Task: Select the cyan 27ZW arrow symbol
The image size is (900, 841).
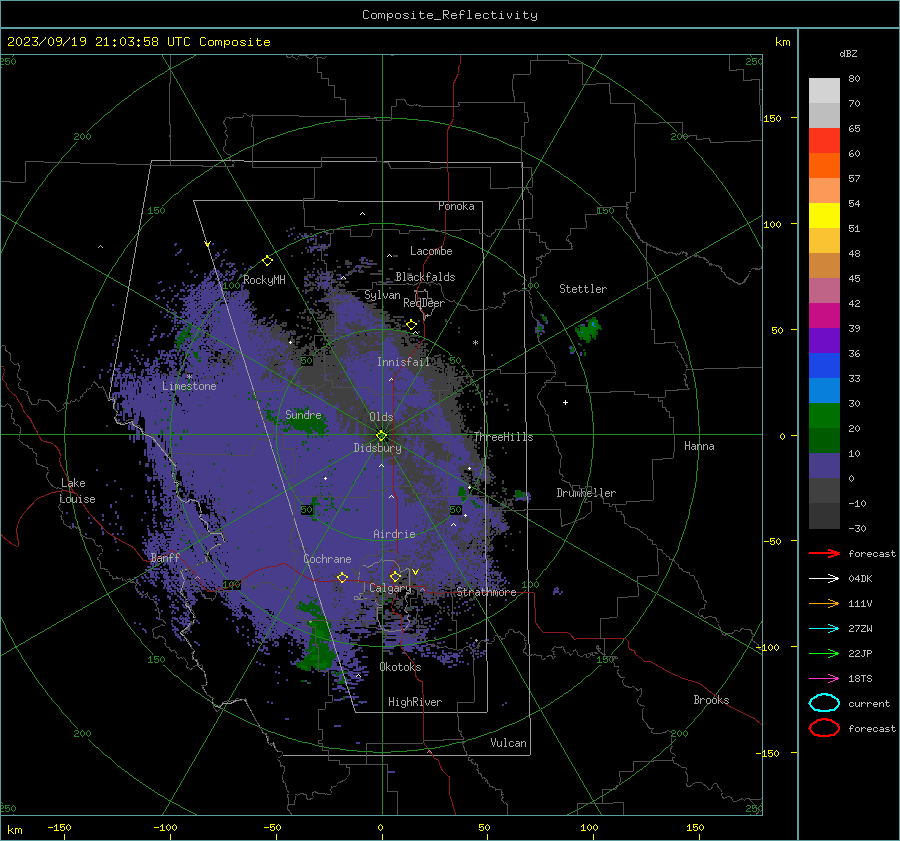Action: tap(824, 628)
